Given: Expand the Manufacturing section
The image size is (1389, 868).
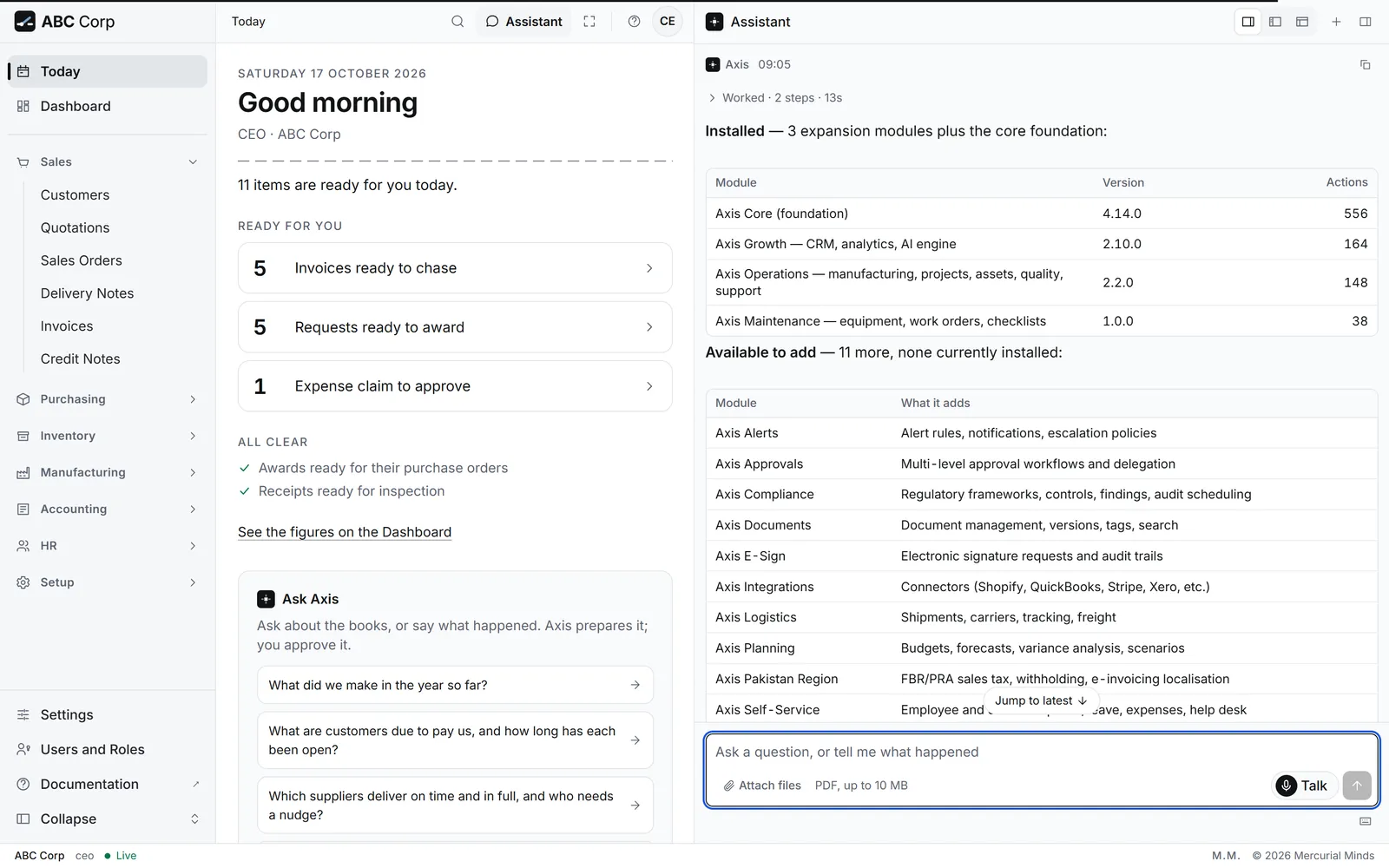Looking at the screenshot, I should coord(108,472).
